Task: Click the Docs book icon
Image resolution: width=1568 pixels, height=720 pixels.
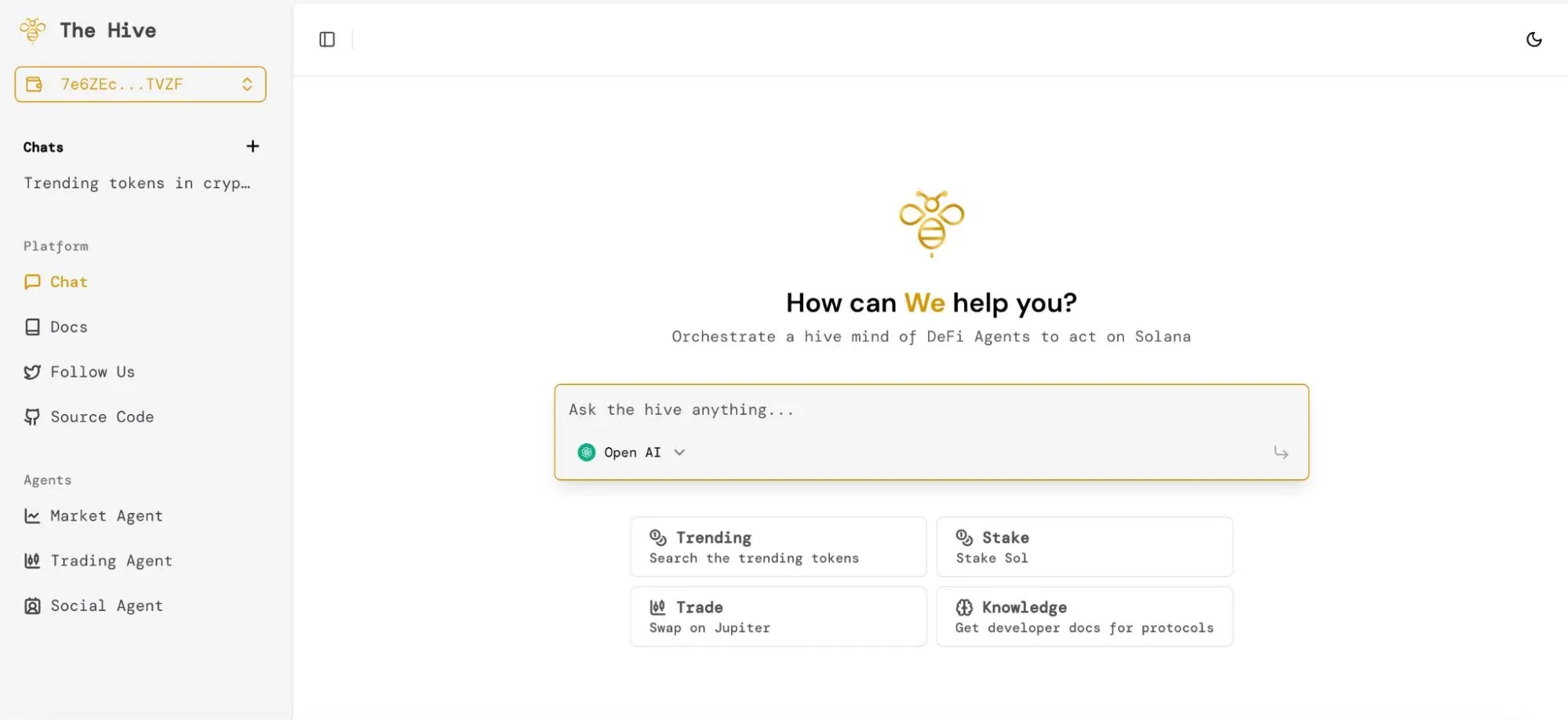Action: [x=32, y=326]
